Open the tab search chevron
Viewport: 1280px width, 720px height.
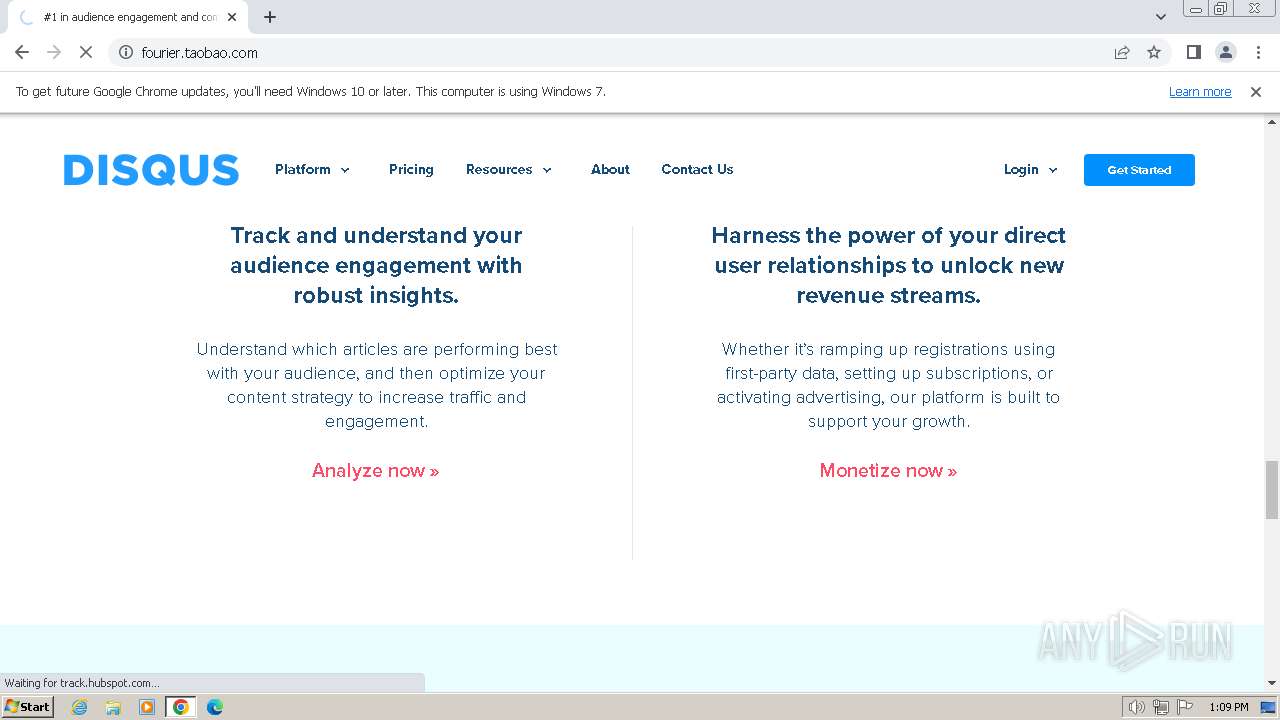coord(1161,17)
